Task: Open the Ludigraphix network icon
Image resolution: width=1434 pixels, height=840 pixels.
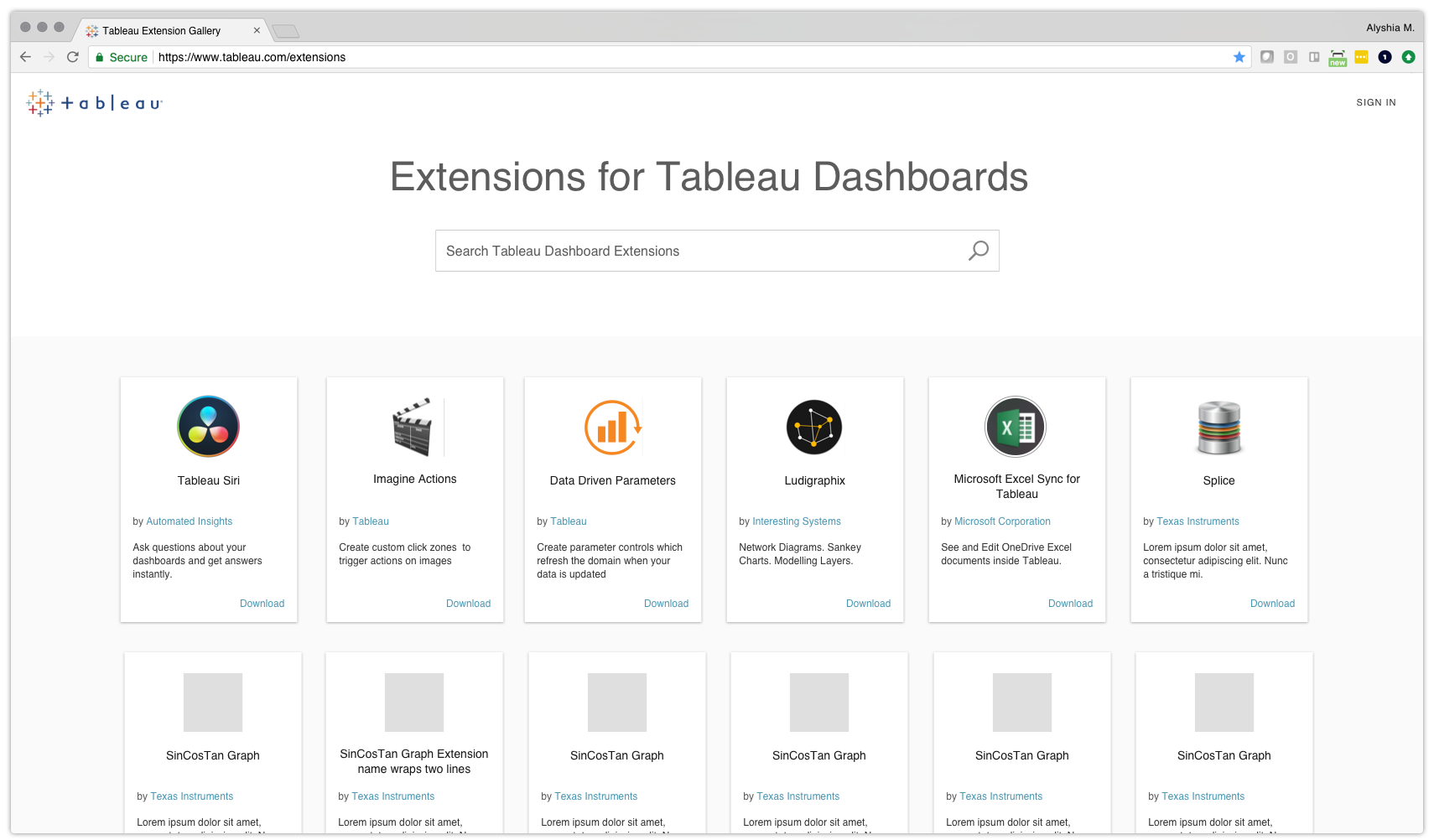Action: pos(814,427)
